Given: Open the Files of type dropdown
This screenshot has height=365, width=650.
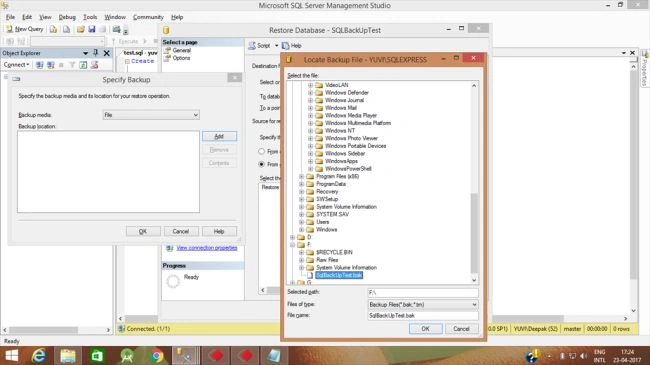Looking at the screenshot, I should tap(423, 304).
